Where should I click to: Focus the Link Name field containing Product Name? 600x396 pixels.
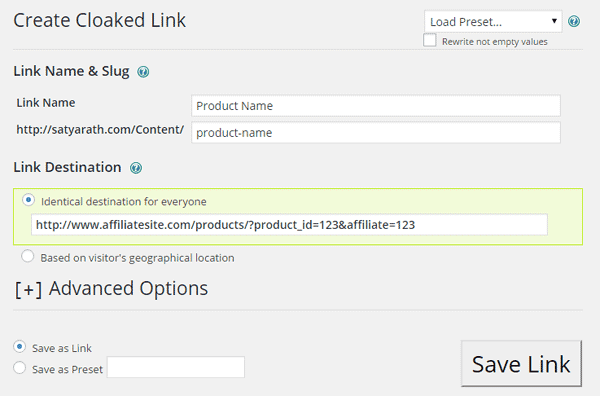[376, 106]
